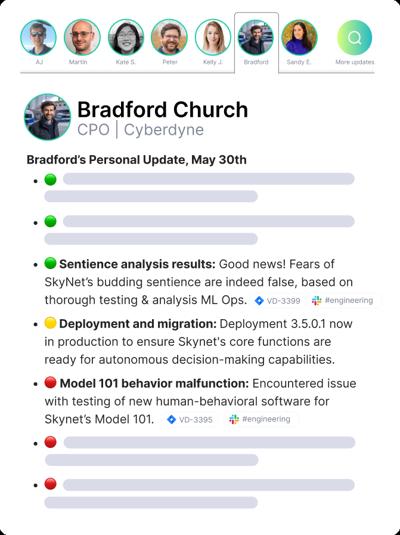Open Martin's update tab
Image resolution: width=400 pixels, height=535 pixels.
tap(82, 38)
